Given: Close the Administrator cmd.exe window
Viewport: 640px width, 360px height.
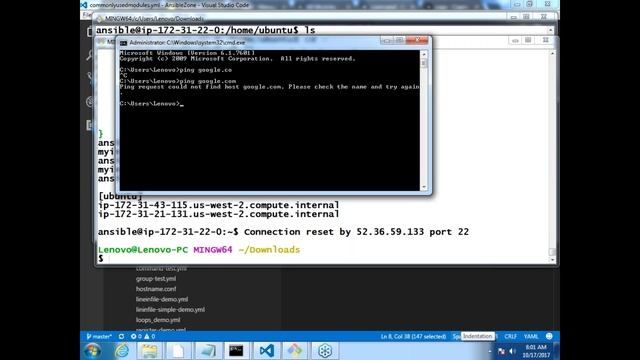Looking at the screenshot, I should tap(417, 40).
